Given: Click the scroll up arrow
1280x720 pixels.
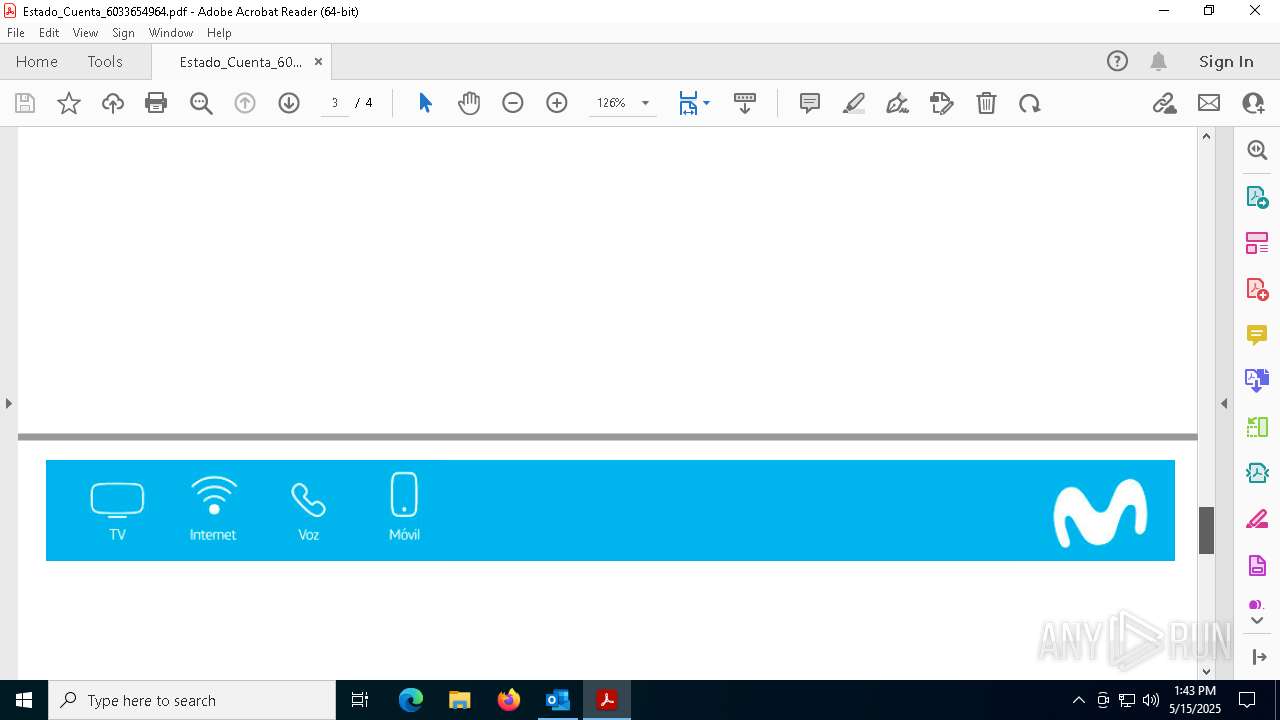Looking at the screenshot, I should [x=1206, y=136].
